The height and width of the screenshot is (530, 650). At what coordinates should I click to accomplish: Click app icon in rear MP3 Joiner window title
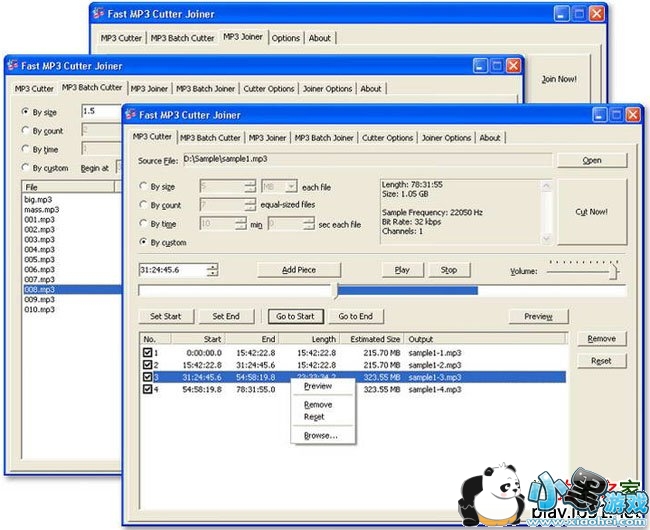click(99, 14)
